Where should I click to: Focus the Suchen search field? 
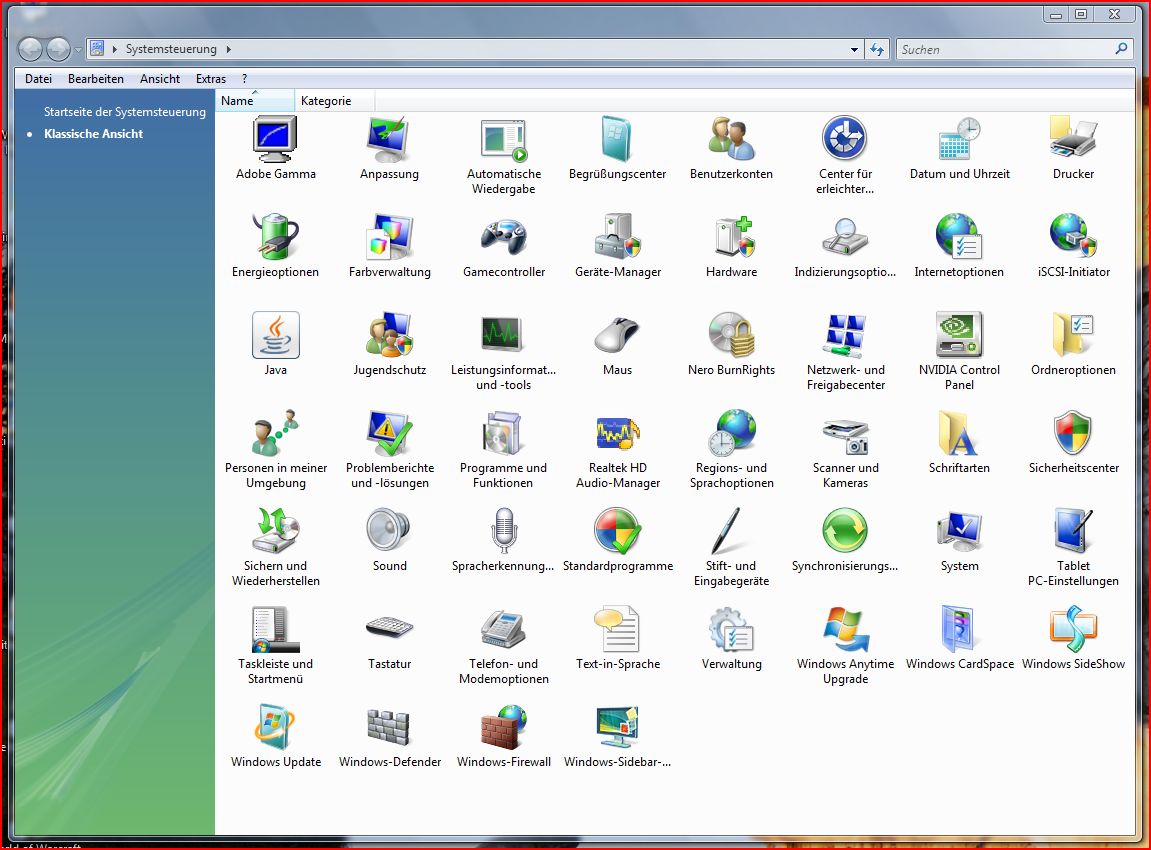click(1005, 49)
